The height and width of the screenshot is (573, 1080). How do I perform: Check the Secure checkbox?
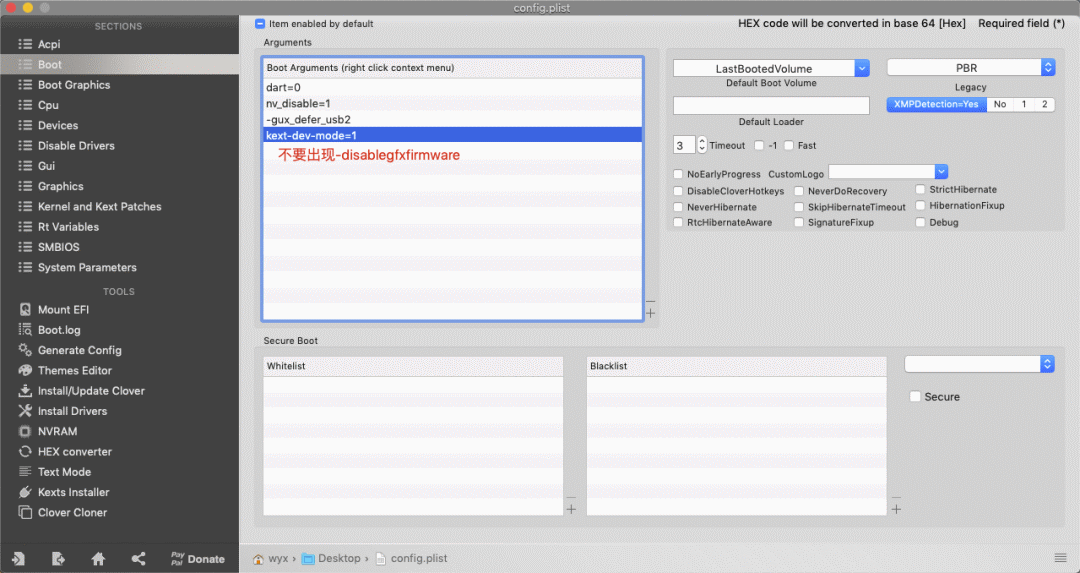click(x=915, y=397)
